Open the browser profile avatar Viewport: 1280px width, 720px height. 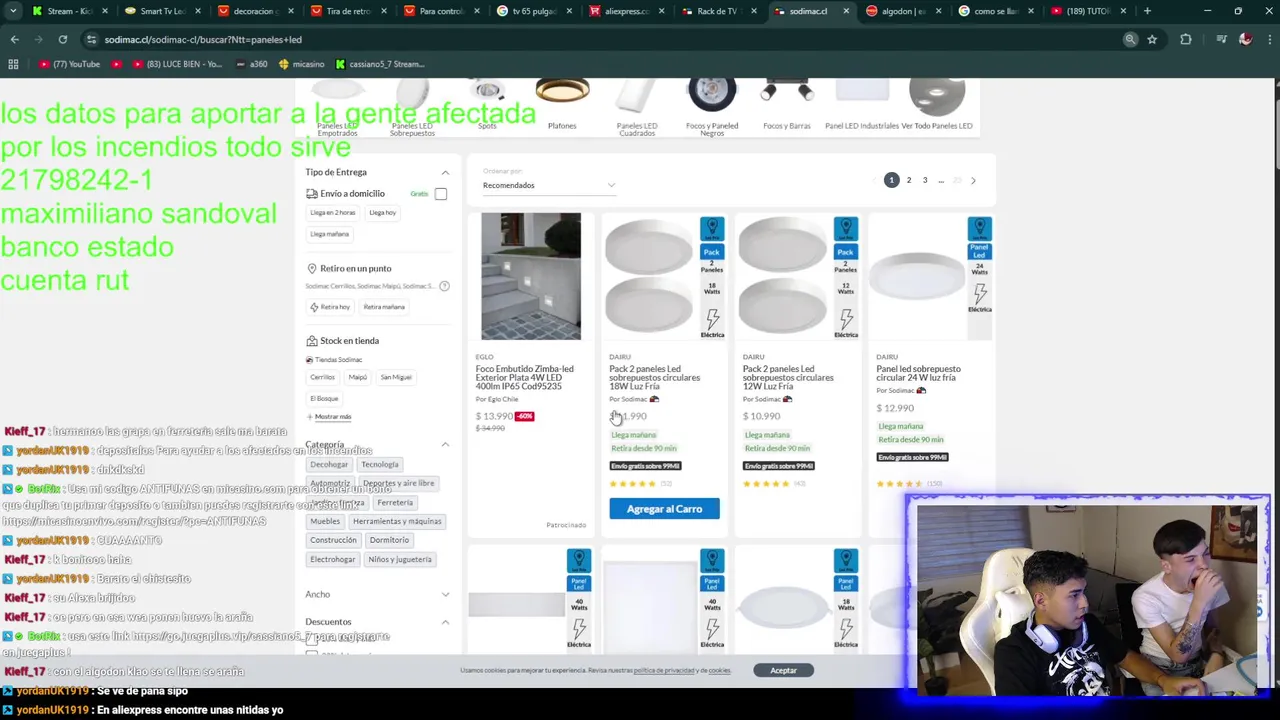[x=1245, y=39]
